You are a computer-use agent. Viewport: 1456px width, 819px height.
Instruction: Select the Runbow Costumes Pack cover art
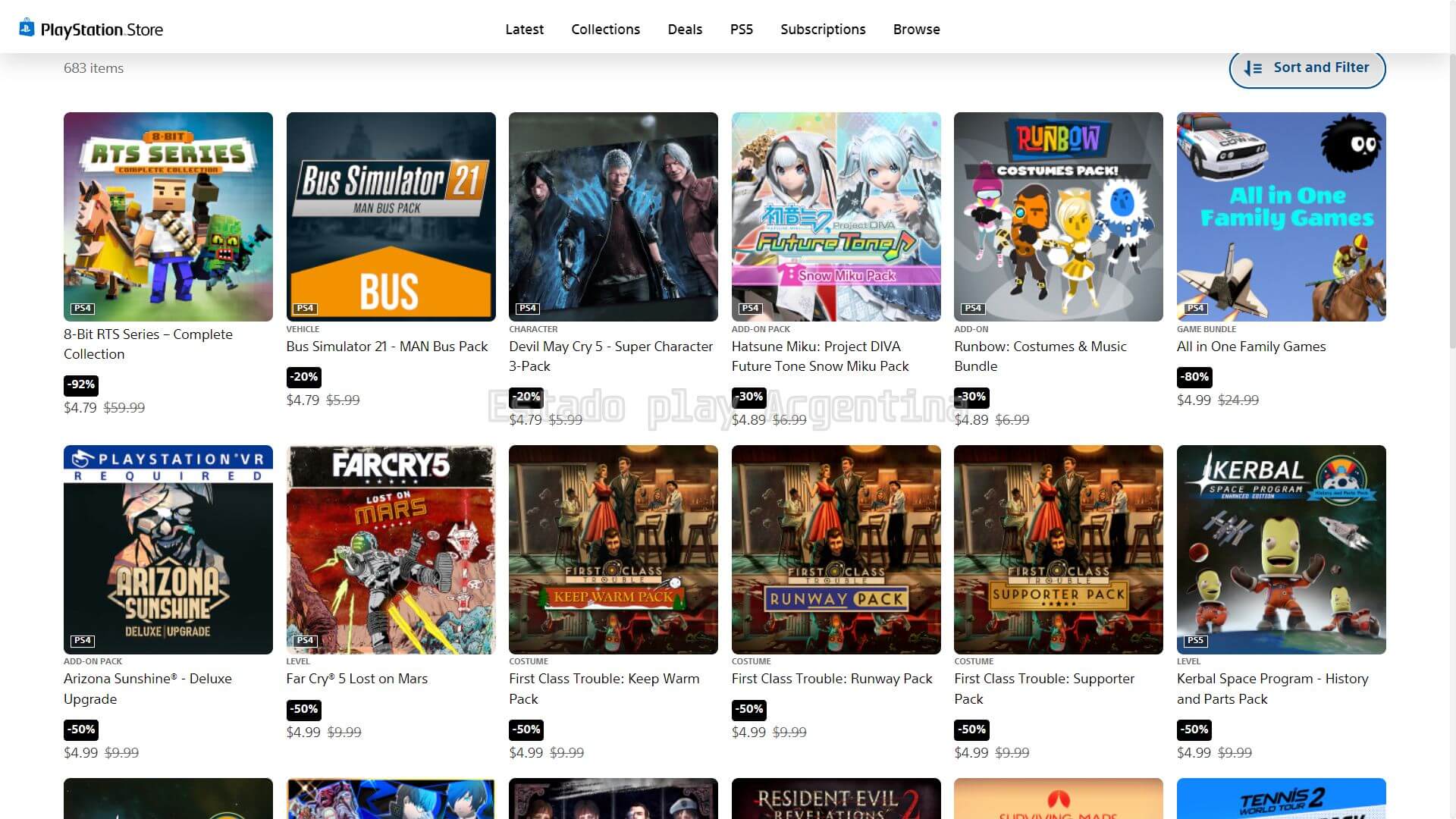click(1058, 217)
